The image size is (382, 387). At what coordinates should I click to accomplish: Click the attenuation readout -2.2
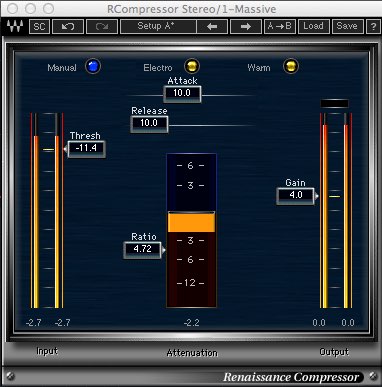192,323
